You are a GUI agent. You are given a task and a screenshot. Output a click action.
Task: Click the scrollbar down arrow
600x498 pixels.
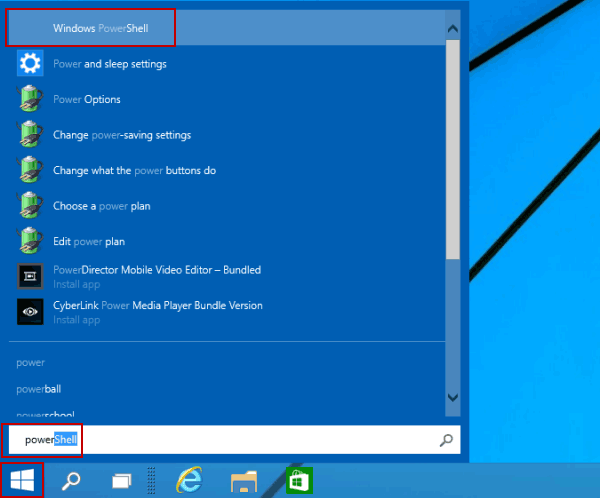pyautogui.click(x=453, y=397)
